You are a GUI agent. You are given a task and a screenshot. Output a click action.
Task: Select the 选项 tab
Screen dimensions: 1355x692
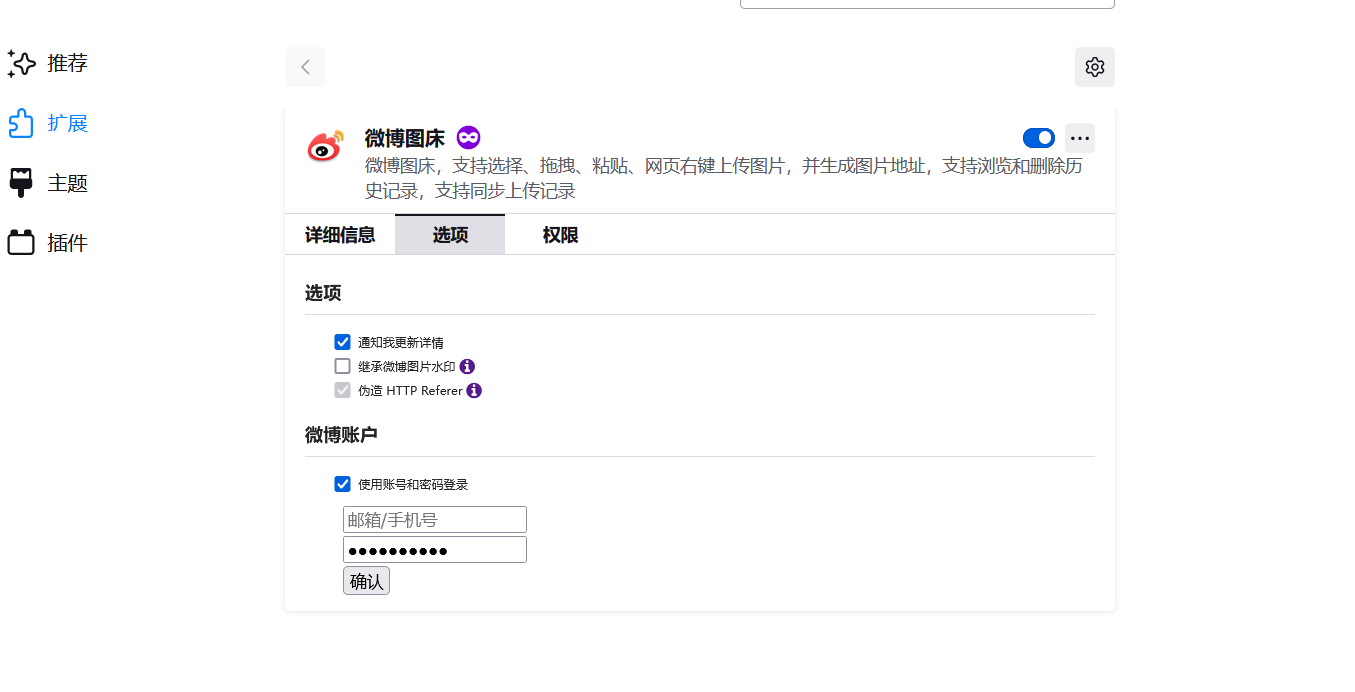(450, 235)
